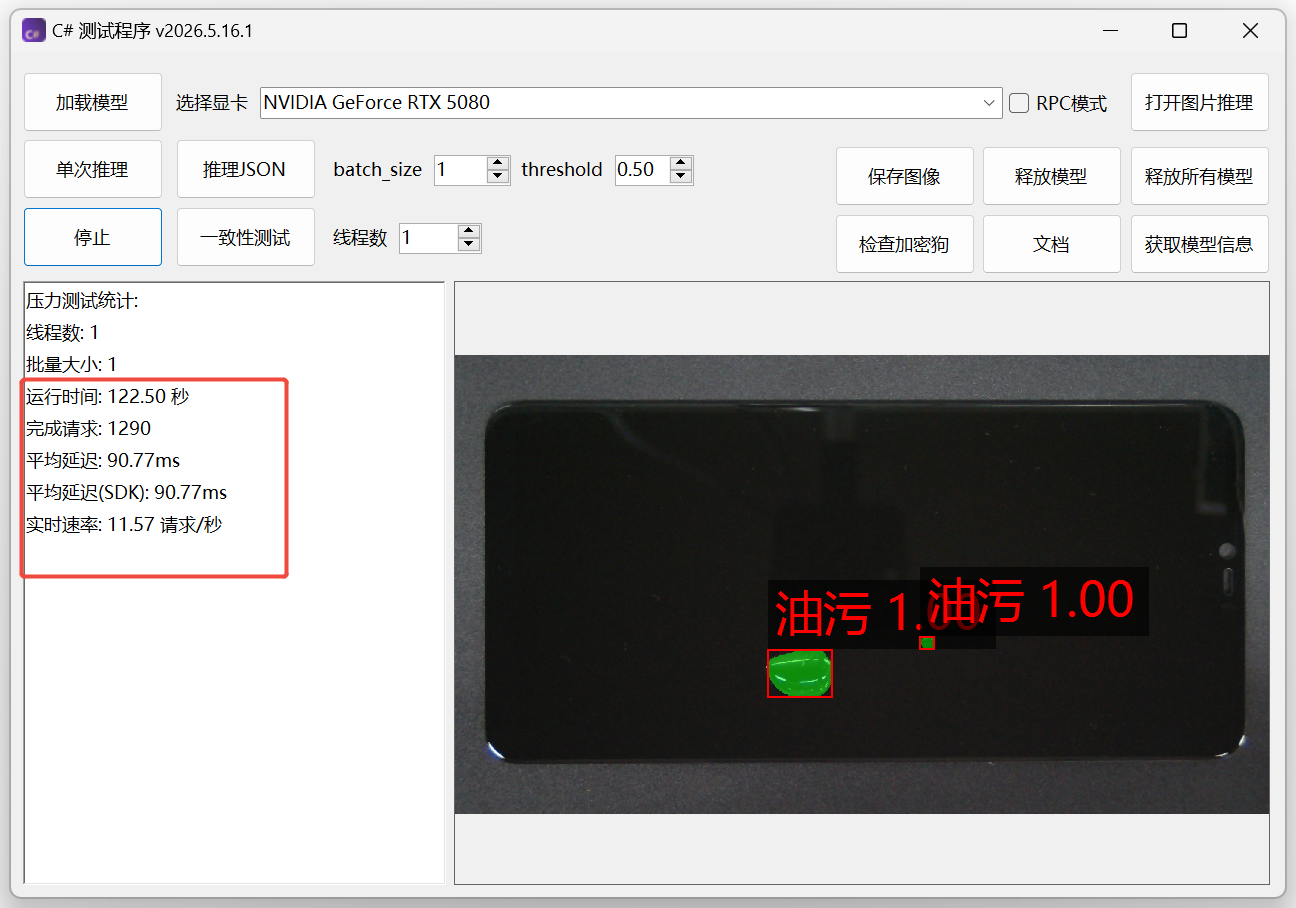Minimize the C# 测试程序 window
Screen dimensions: 1296x908
1109,31
